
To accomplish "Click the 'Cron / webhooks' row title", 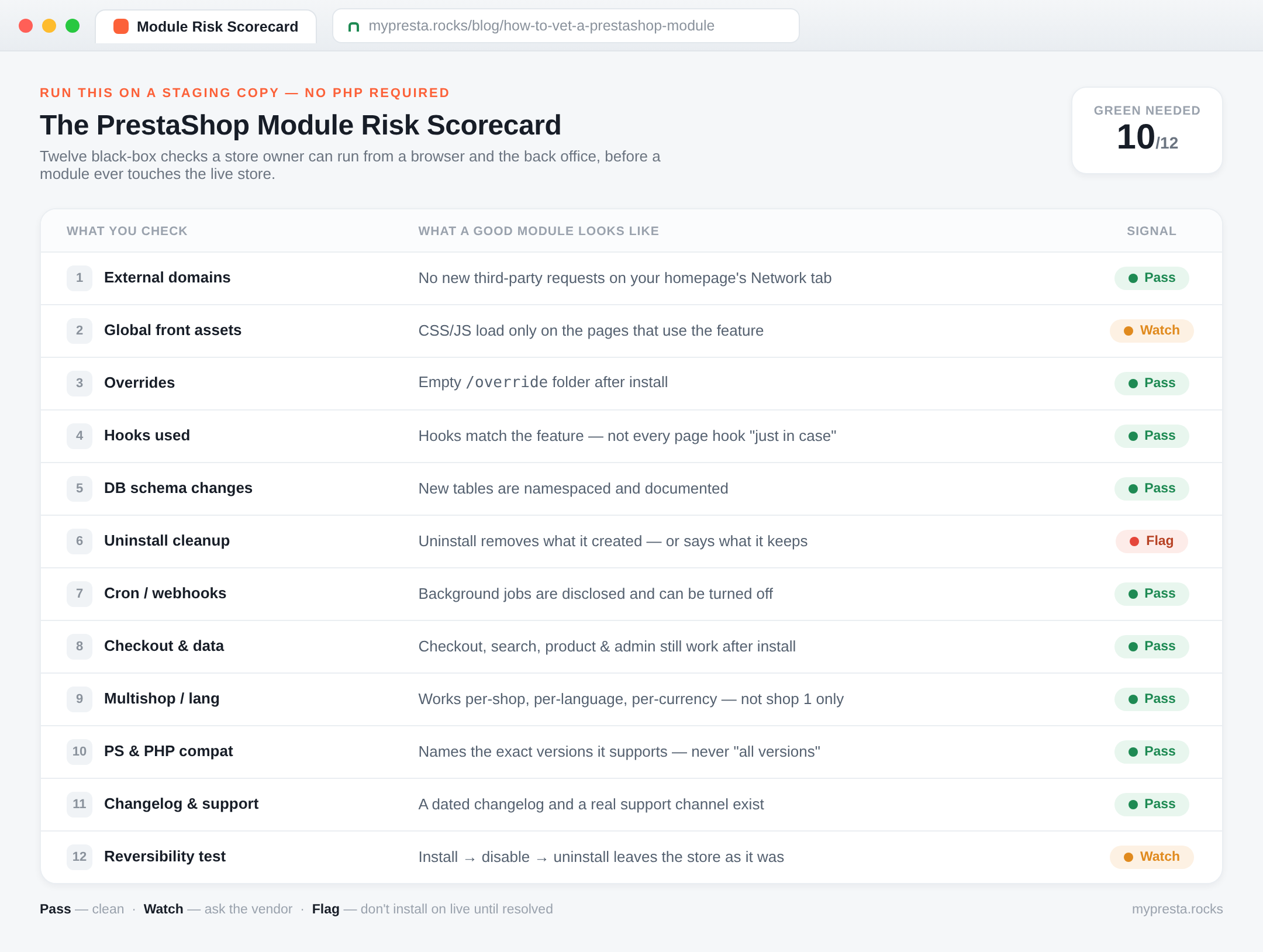I will [165, 593].
